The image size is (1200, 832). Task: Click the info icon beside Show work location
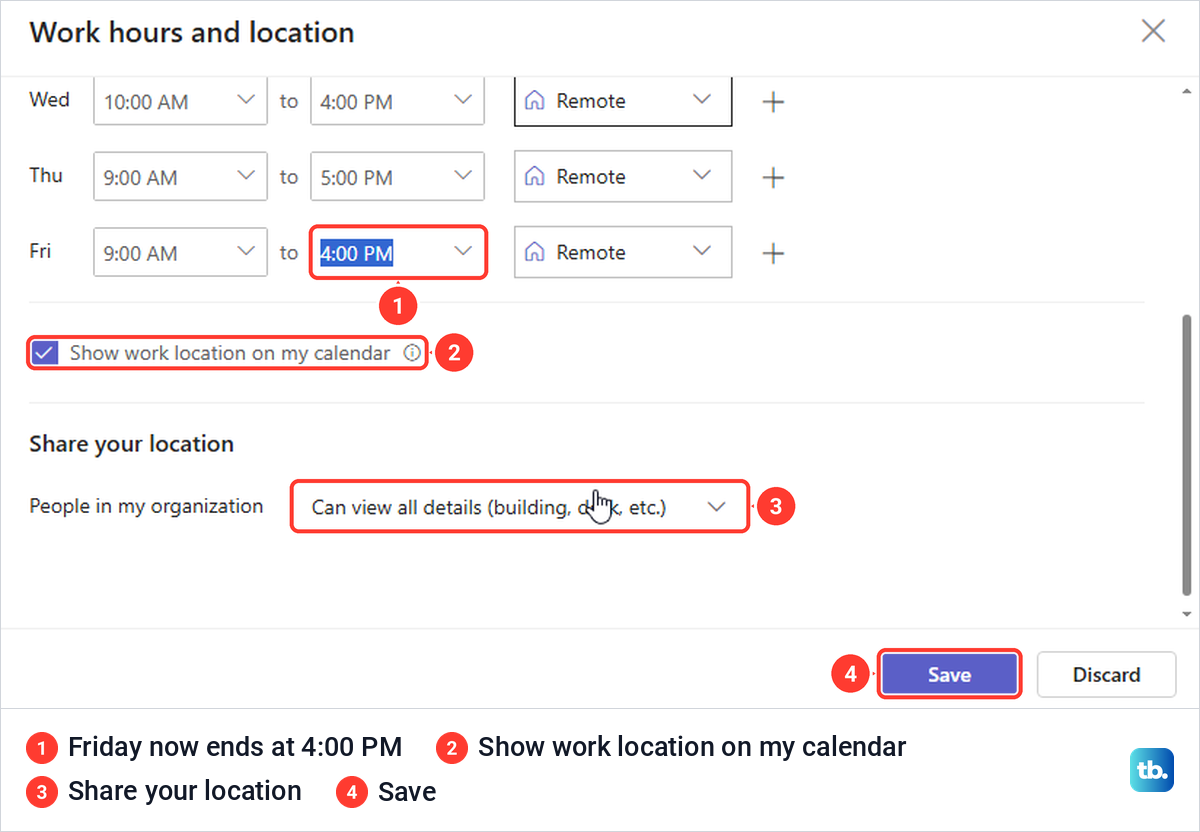412,353
